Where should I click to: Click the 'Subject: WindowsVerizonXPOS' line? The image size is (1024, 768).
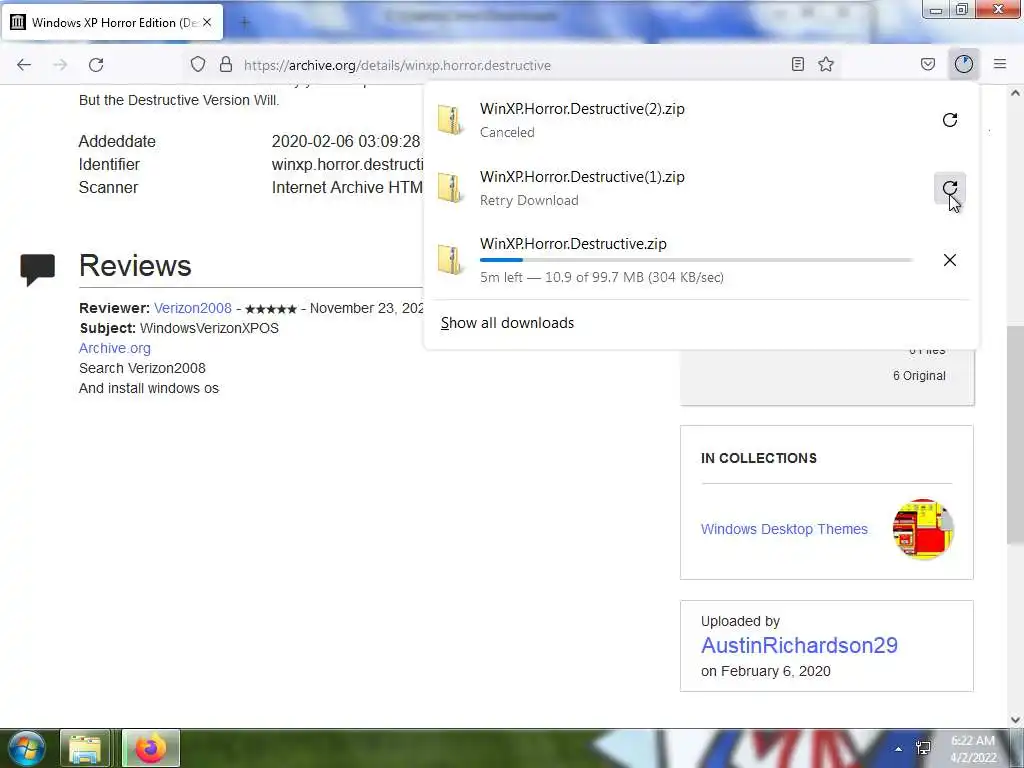(180, 328)
